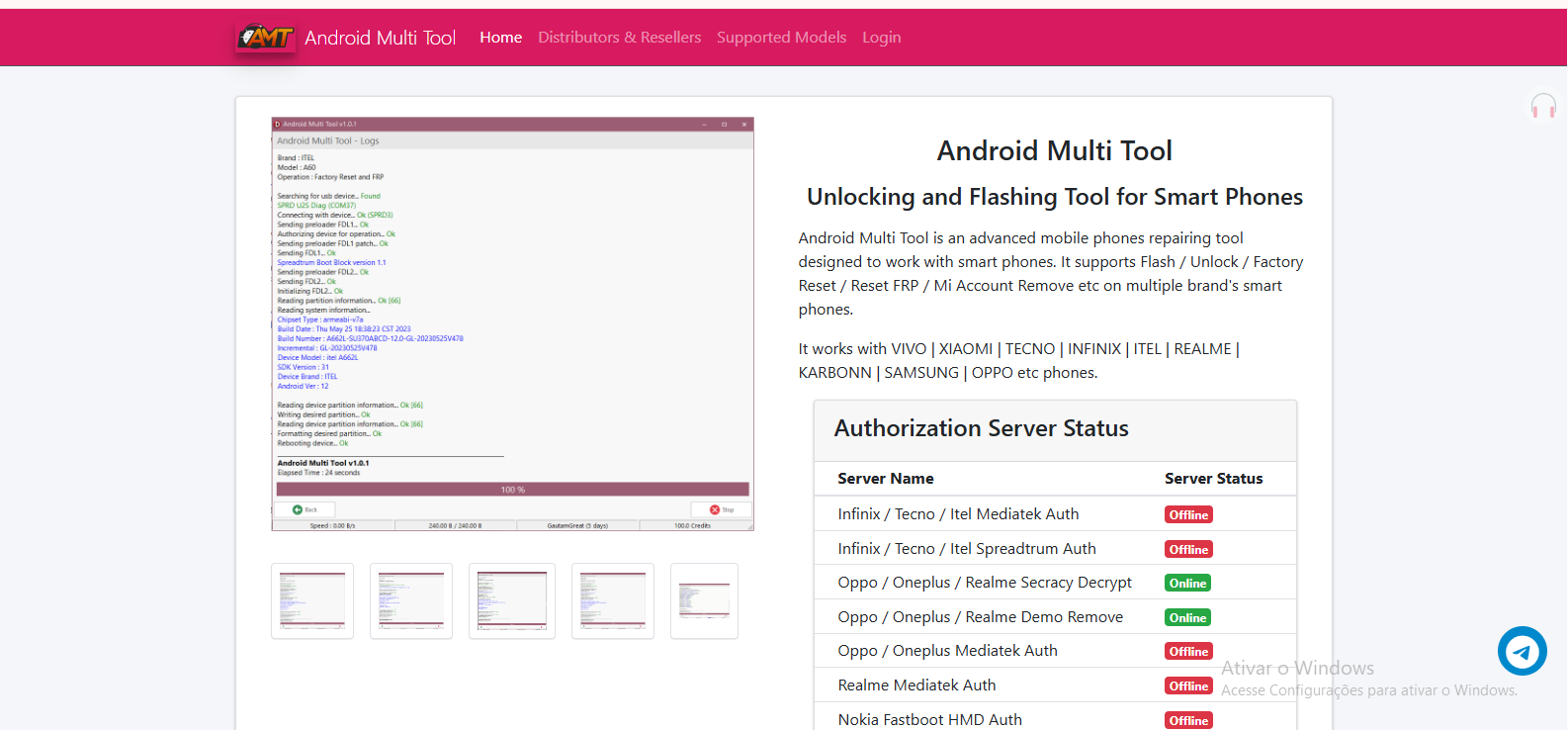Click Offline badge for Realme Mediatek Auth
Viewport: 1568px width, 730px height.
[1188, 686]
